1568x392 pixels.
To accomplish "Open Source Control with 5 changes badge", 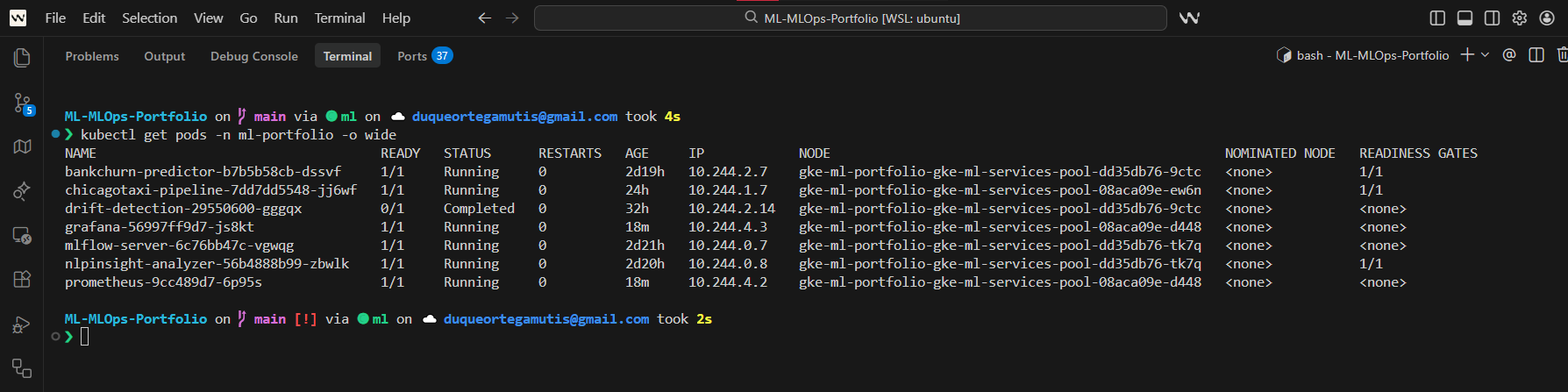I will (x=23, y=103).
